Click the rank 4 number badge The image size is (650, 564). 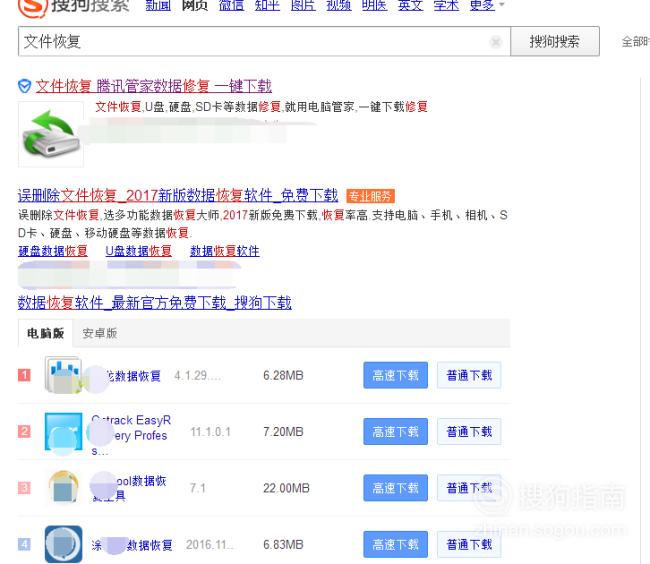click(x=24, y=544)
